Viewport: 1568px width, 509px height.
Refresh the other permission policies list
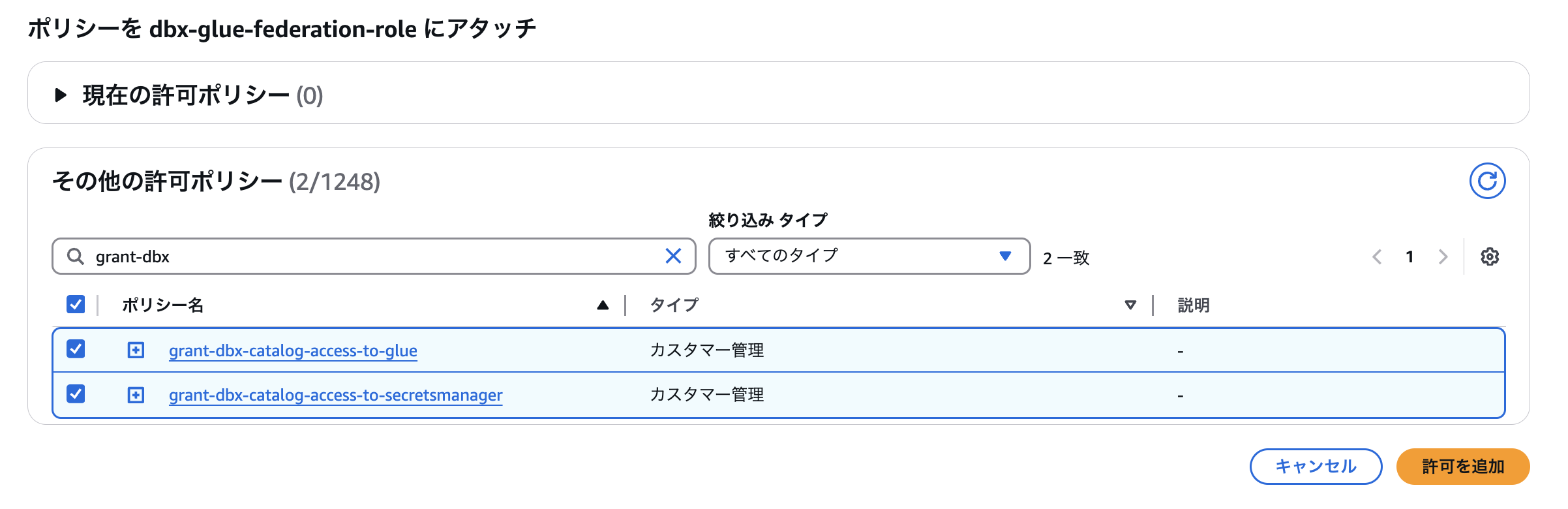(x=1487, y=181)
